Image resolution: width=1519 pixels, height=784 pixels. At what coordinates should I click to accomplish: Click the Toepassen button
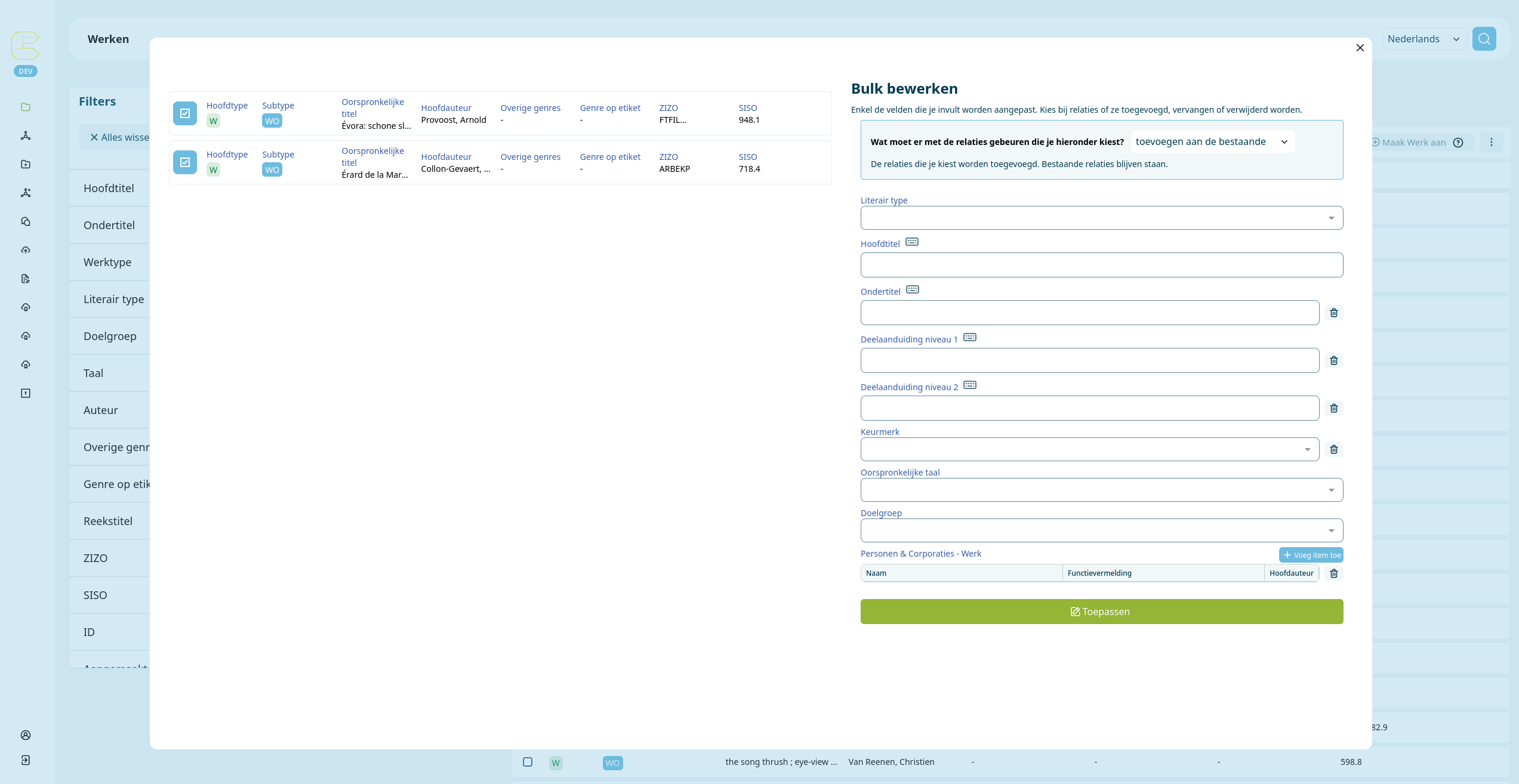coord(1102,612)
